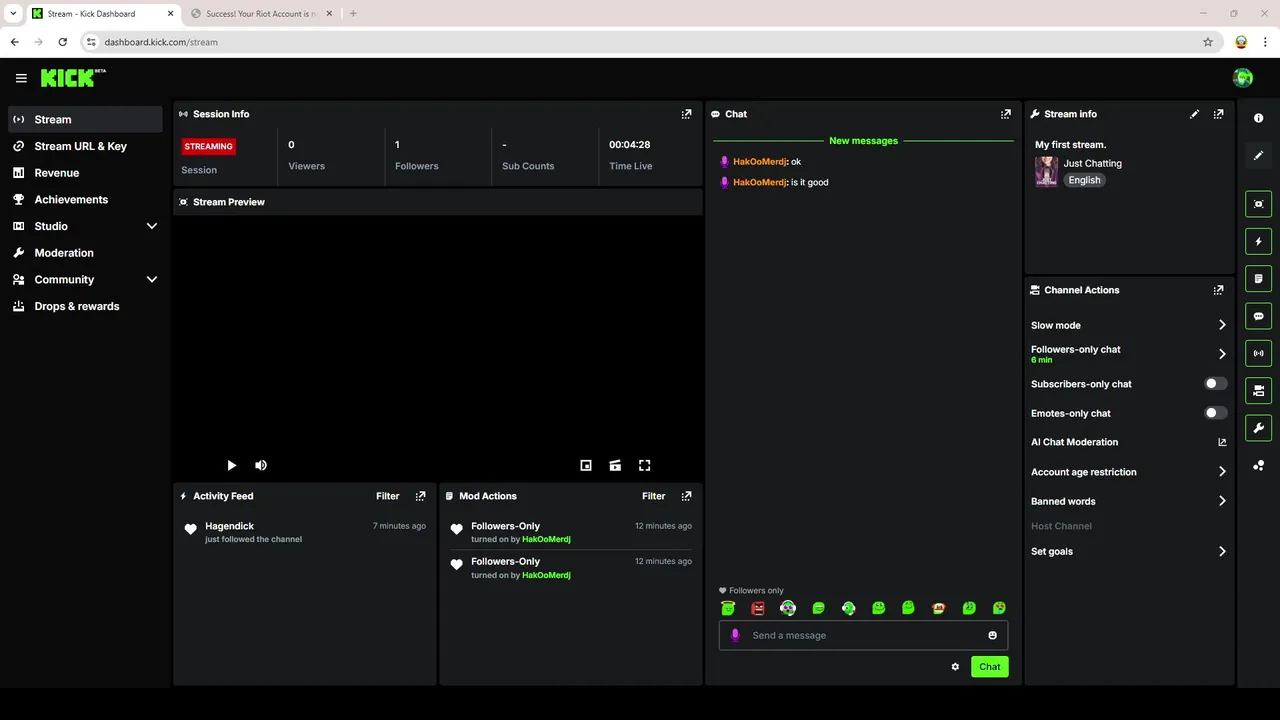The image size is (1280, 720).
Task: Bookmark this page with star icon
Action: click(x=1208, y=42)
